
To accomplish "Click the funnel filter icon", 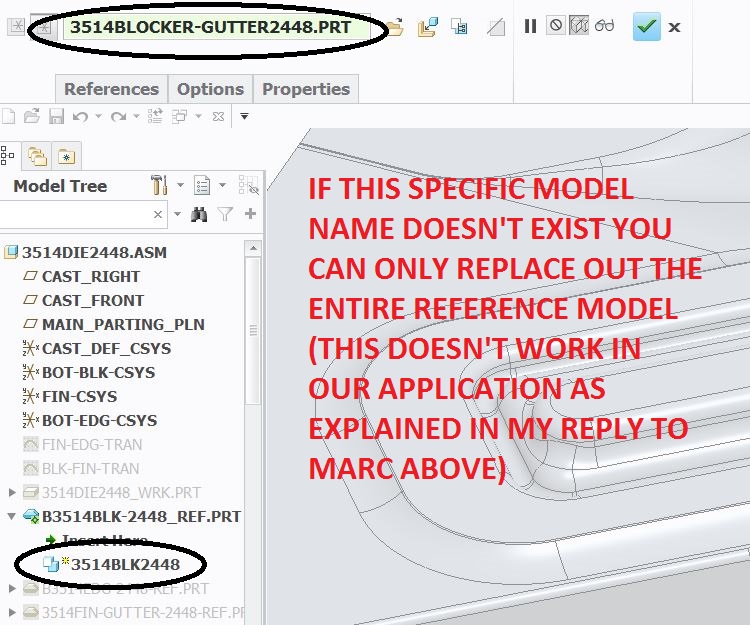I will [225, 214].
